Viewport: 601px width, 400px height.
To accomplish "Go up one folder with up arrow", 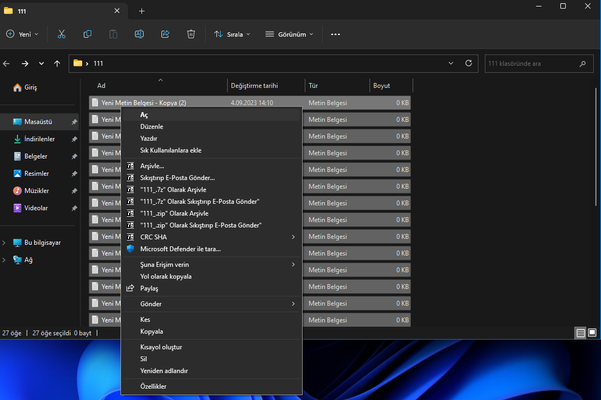I will point(57,64).
